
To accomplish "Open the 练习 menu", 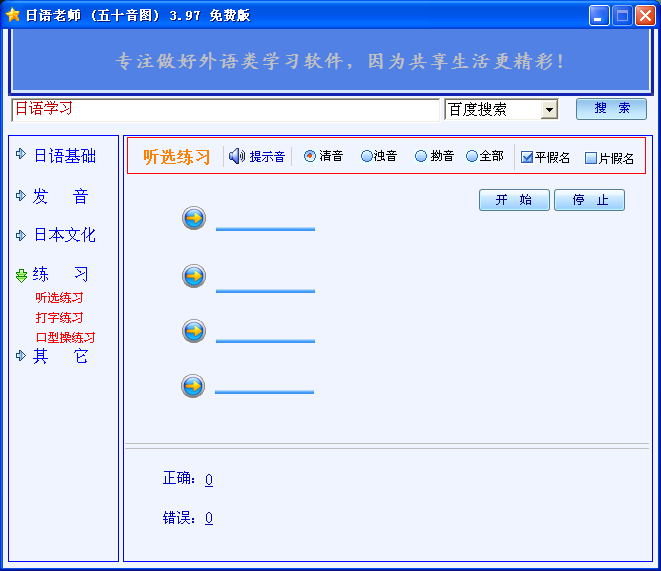I will coord(61,274).
